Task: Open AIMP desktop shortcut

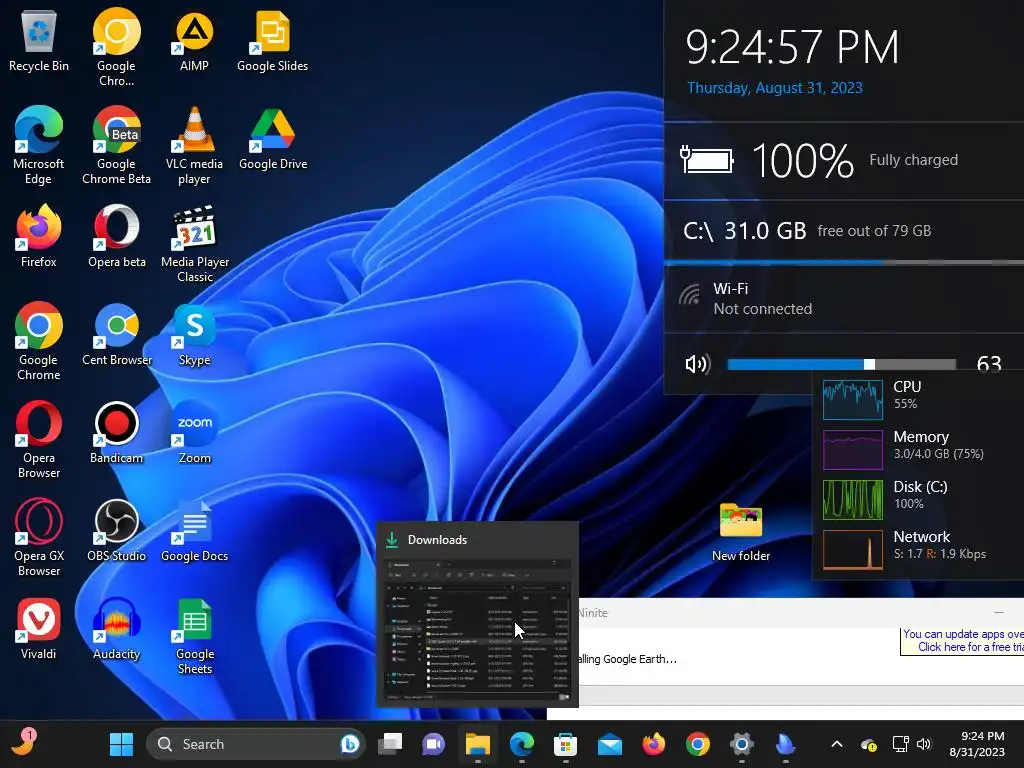Action: (x=194, y=40)
